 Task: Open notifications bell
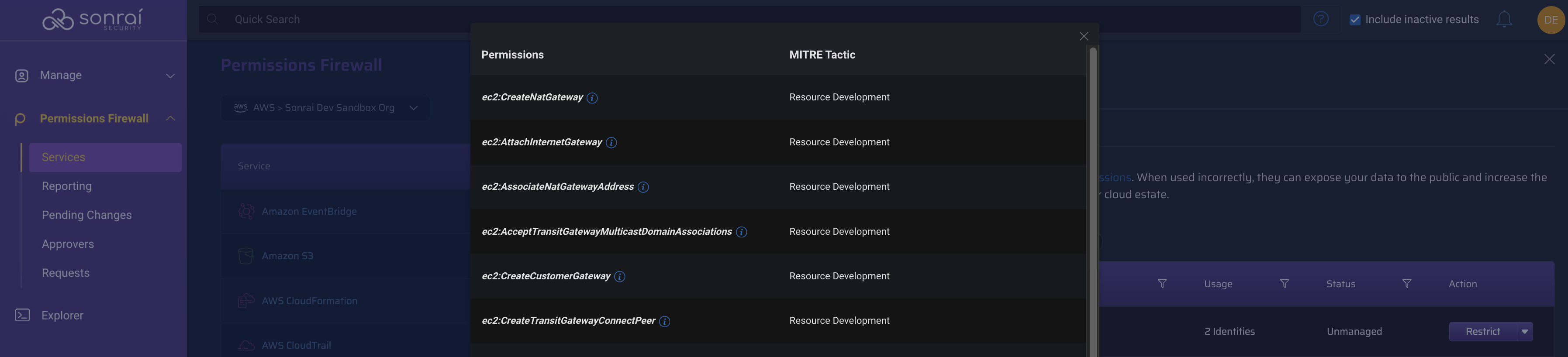1503,20
